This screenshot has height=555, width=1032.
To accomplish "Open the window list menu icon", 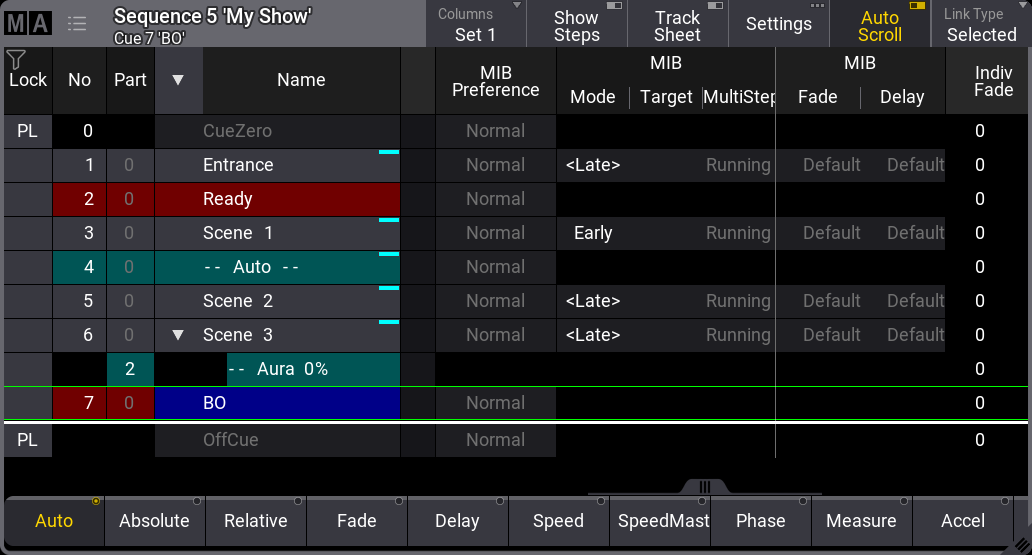I will (77, 23).
